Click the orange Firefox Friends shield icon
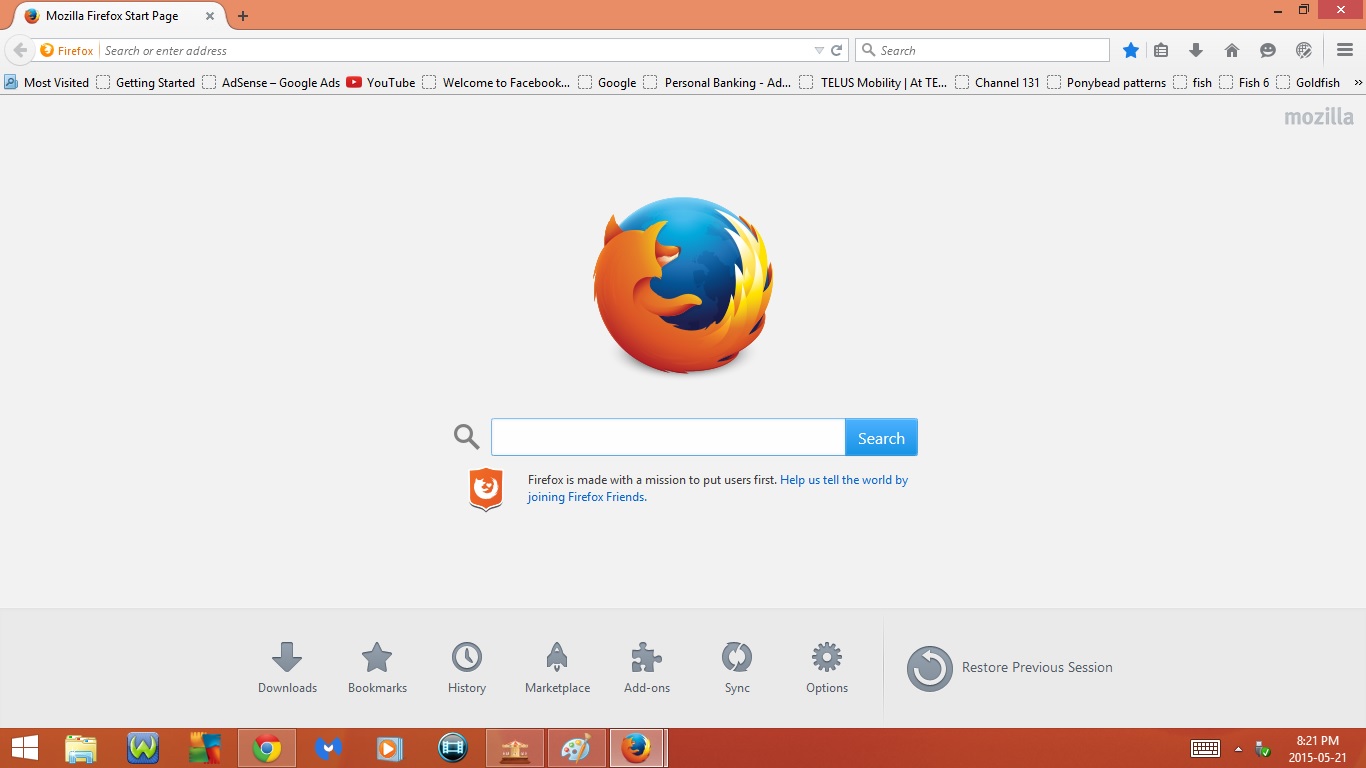1366x768 pixels. point(486,489)
